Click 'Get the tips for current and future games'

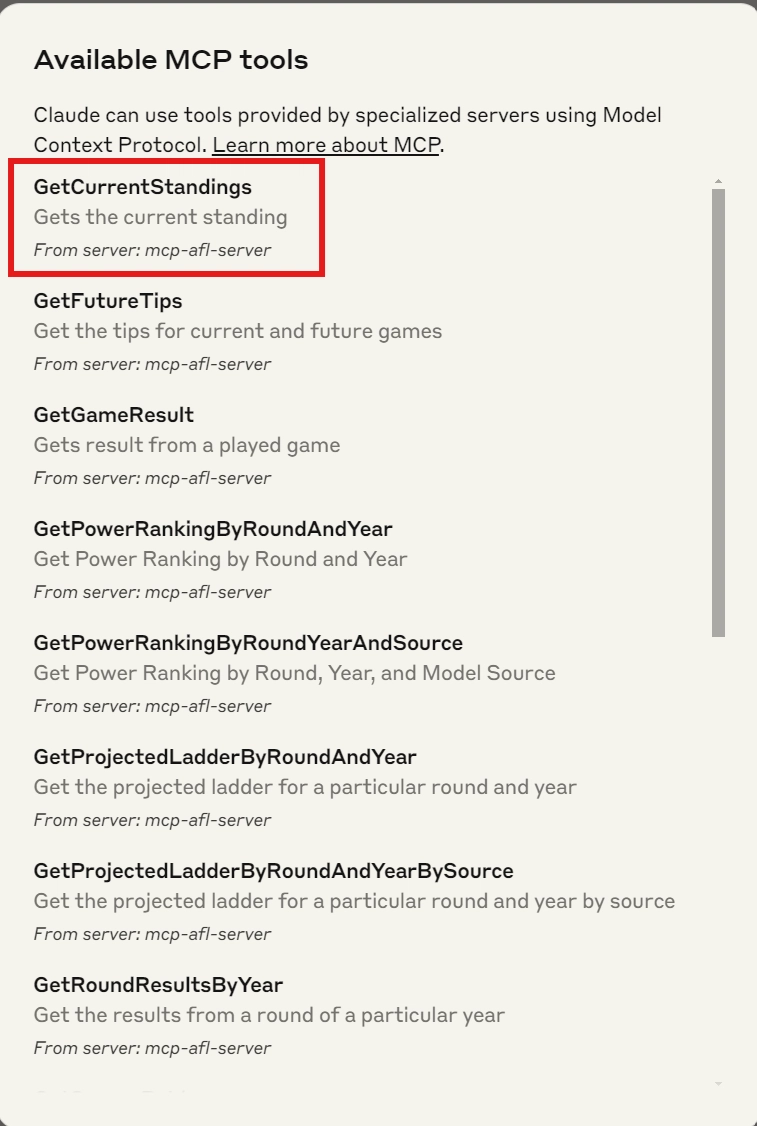click(238, 331)
